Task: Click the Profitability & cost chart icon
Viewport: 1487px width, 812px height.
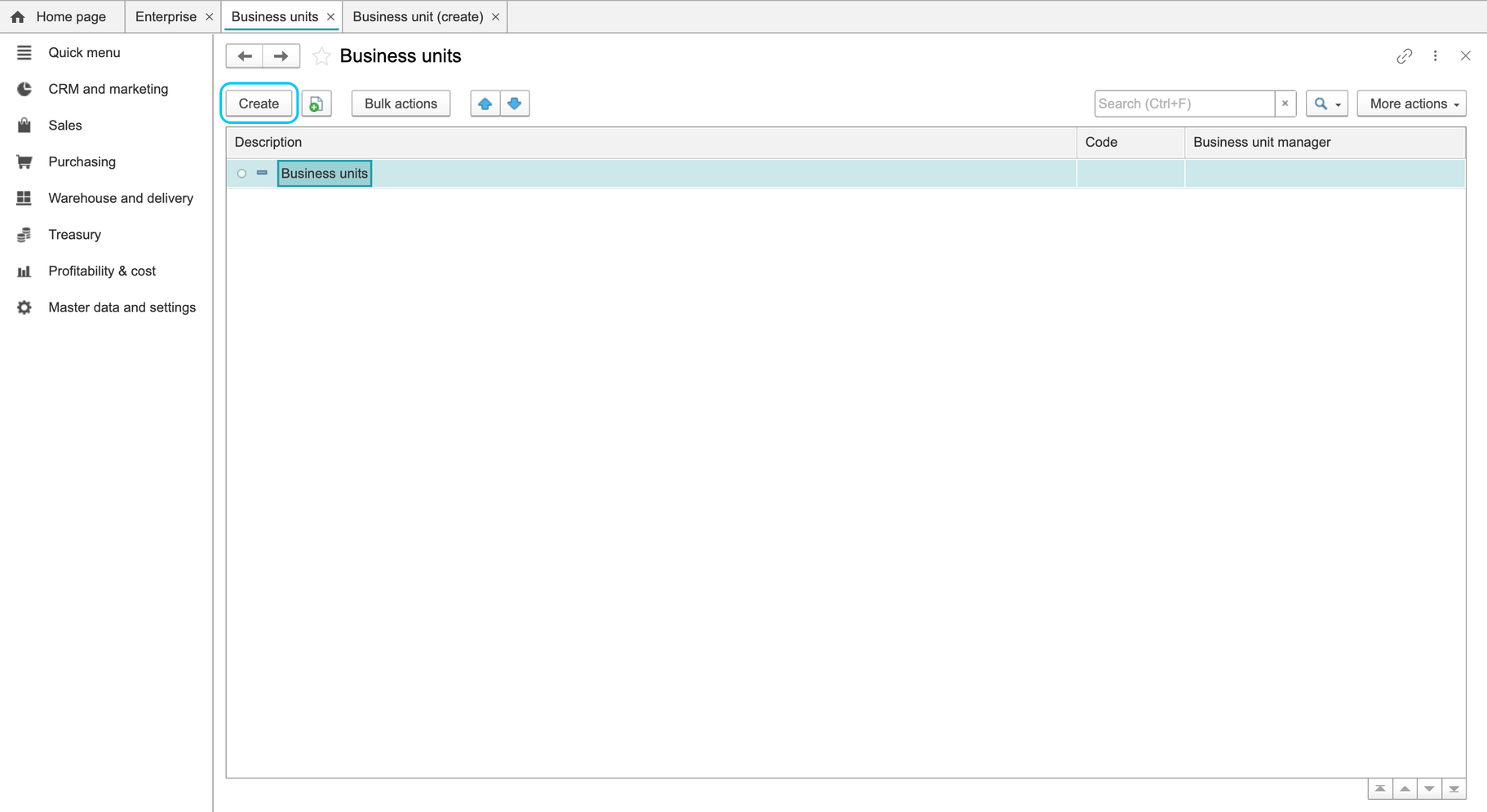Action: coord(24,271)
